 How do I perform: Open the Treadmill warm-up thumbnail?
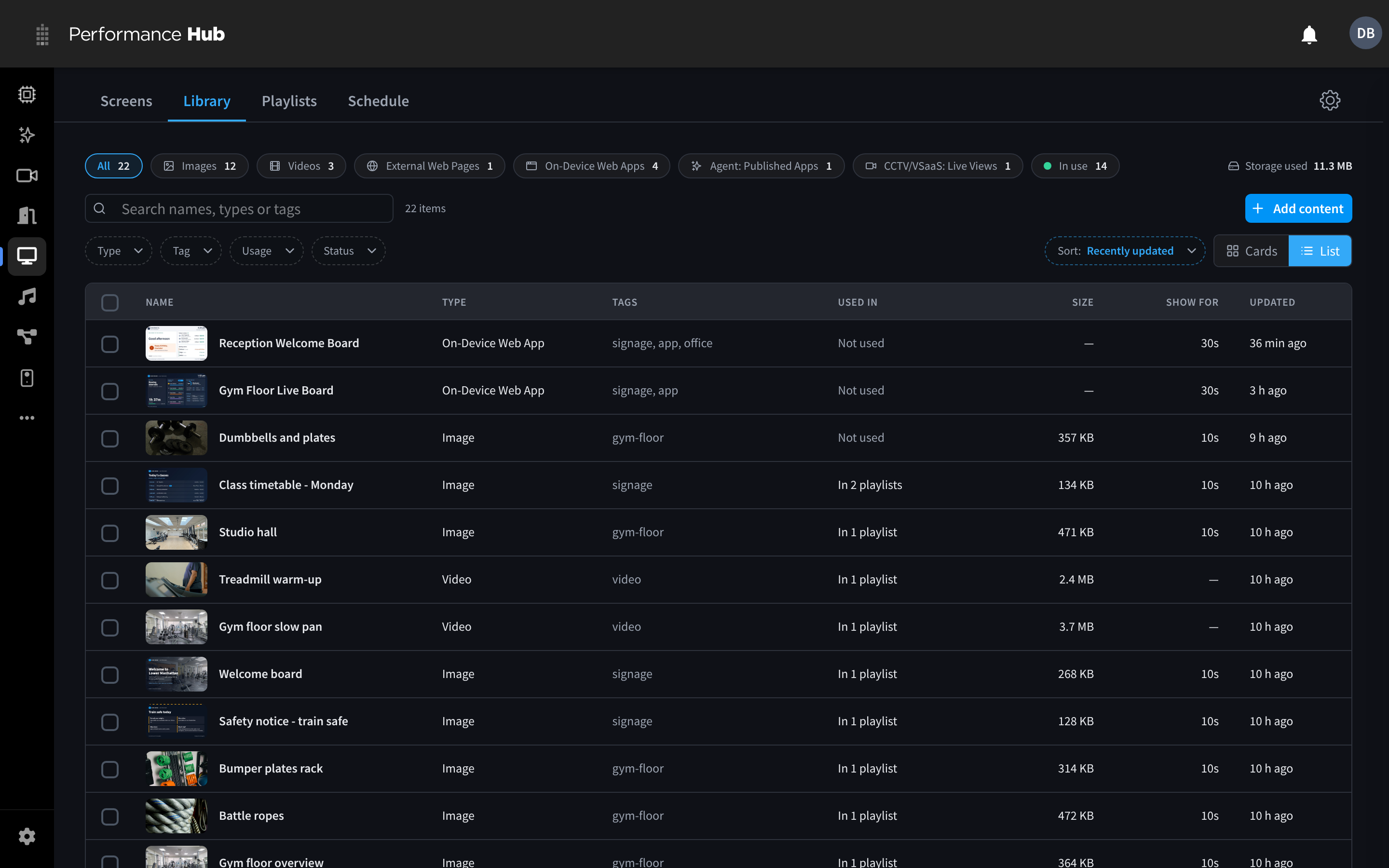tap(176, 580)
